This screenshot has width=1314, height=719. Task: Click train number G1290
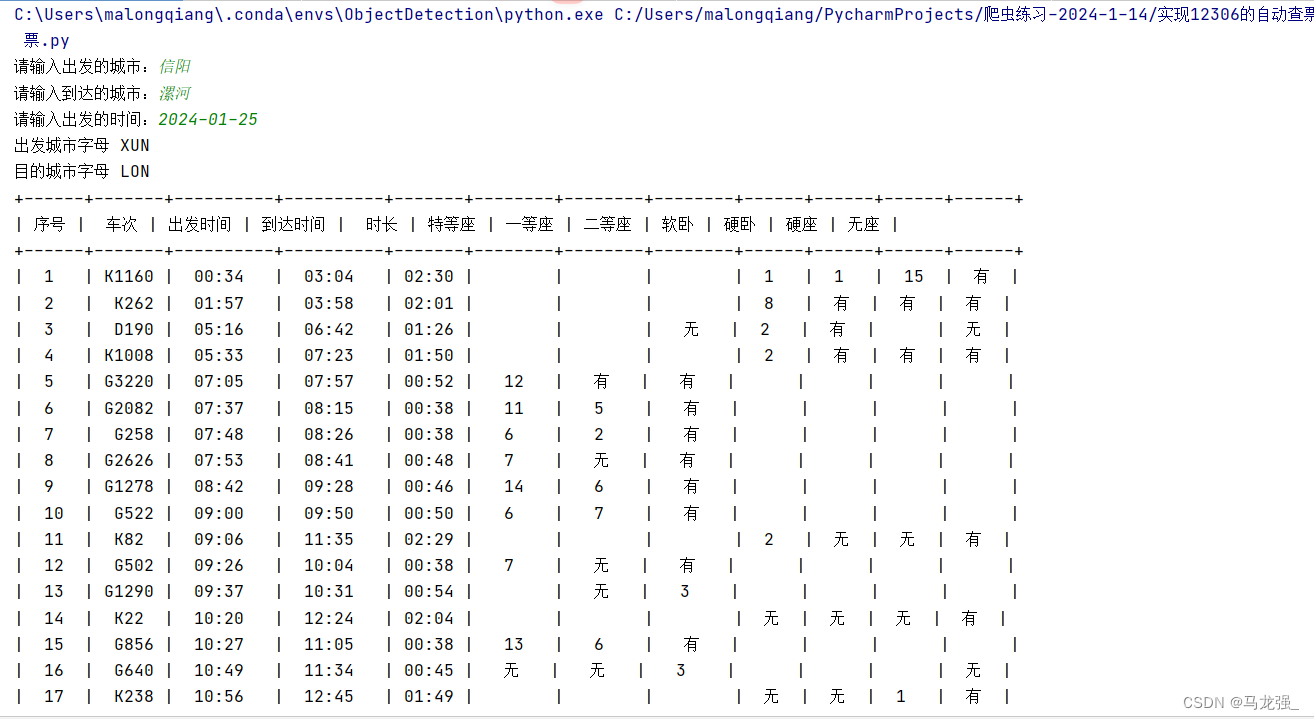coord(129,592)
